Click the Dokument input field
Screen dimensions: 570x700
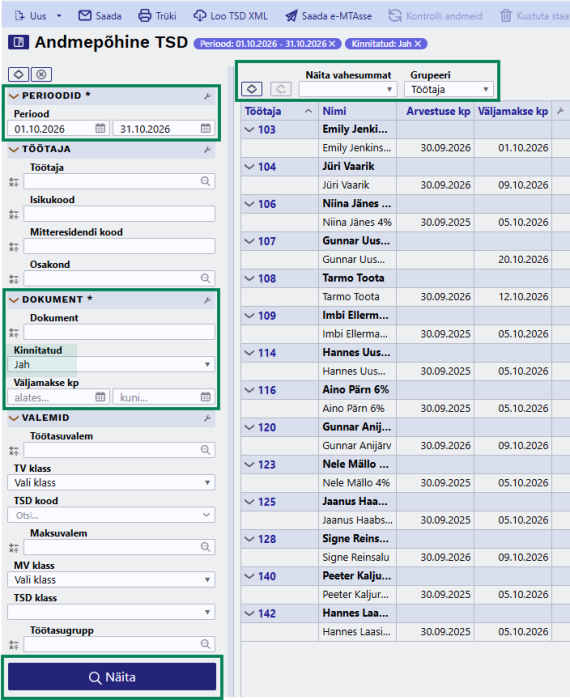point(119,332)
